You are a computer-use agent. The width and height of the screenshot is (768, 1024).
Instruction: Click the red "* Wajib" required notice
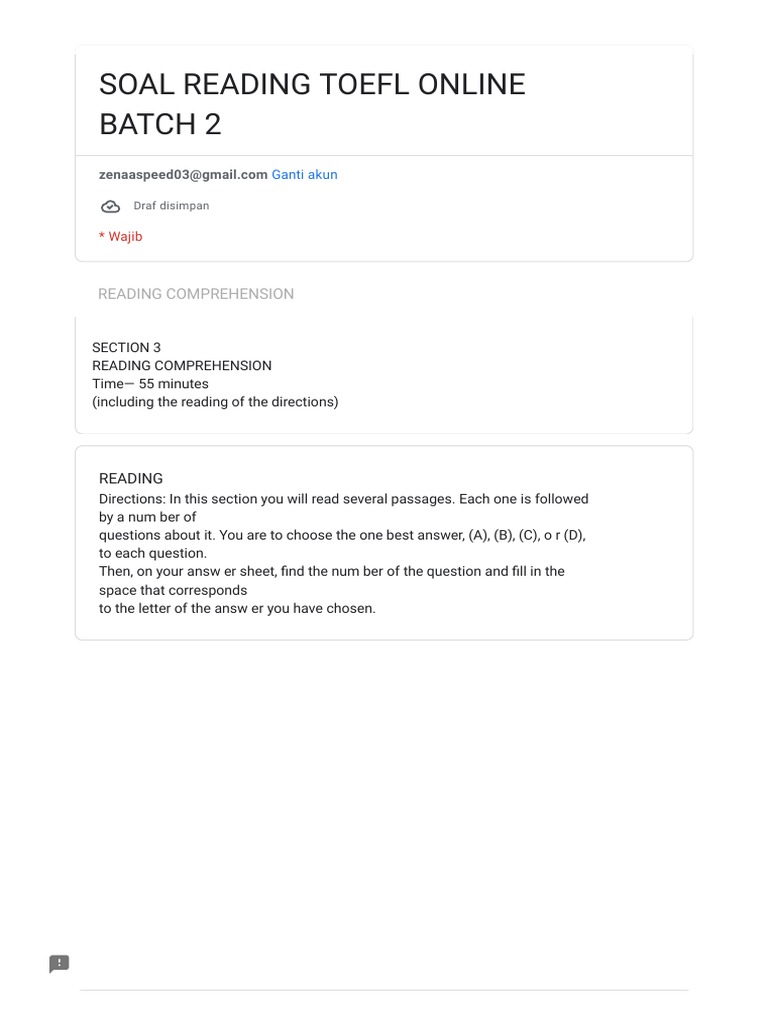(121, 237)
